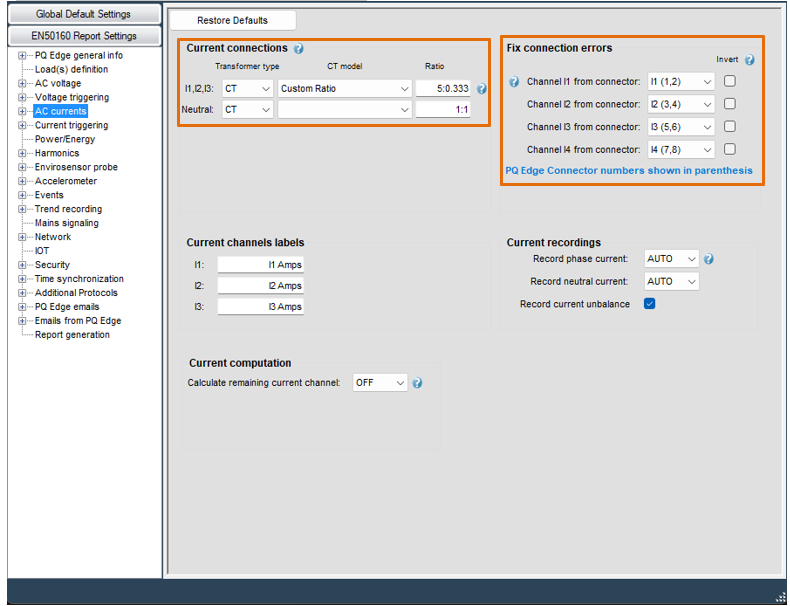Click Restore Defaults button
Image resolution: width=790 pixels, height=606 pixels.
233,21
